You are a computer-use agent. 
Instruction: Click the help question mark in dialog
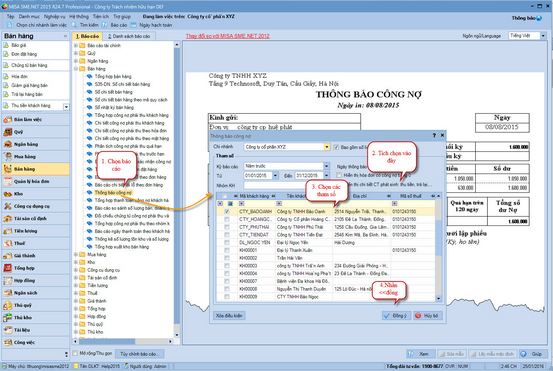[434, 135]
